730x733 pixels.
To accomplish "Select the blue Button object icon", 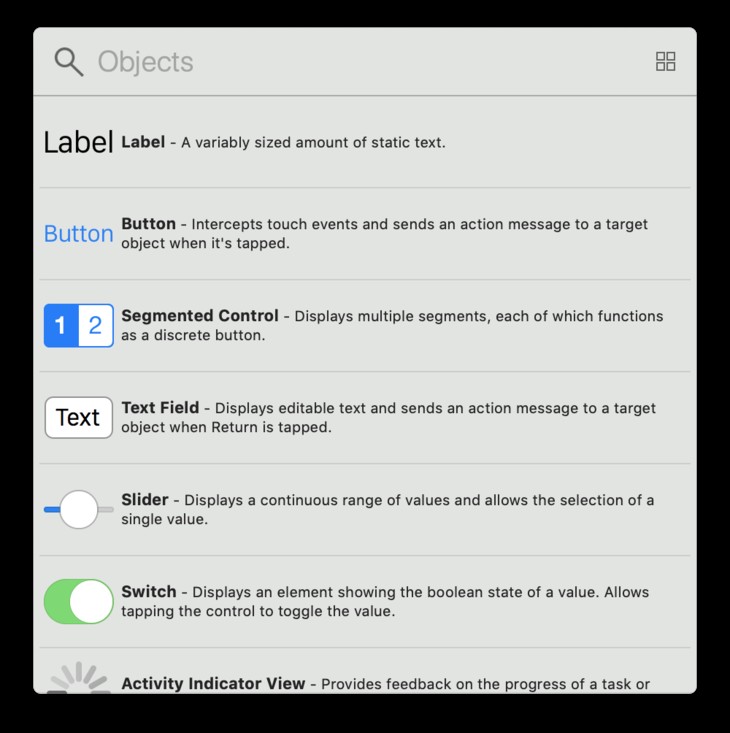I will pyautogui.click(x=79, y=233).
